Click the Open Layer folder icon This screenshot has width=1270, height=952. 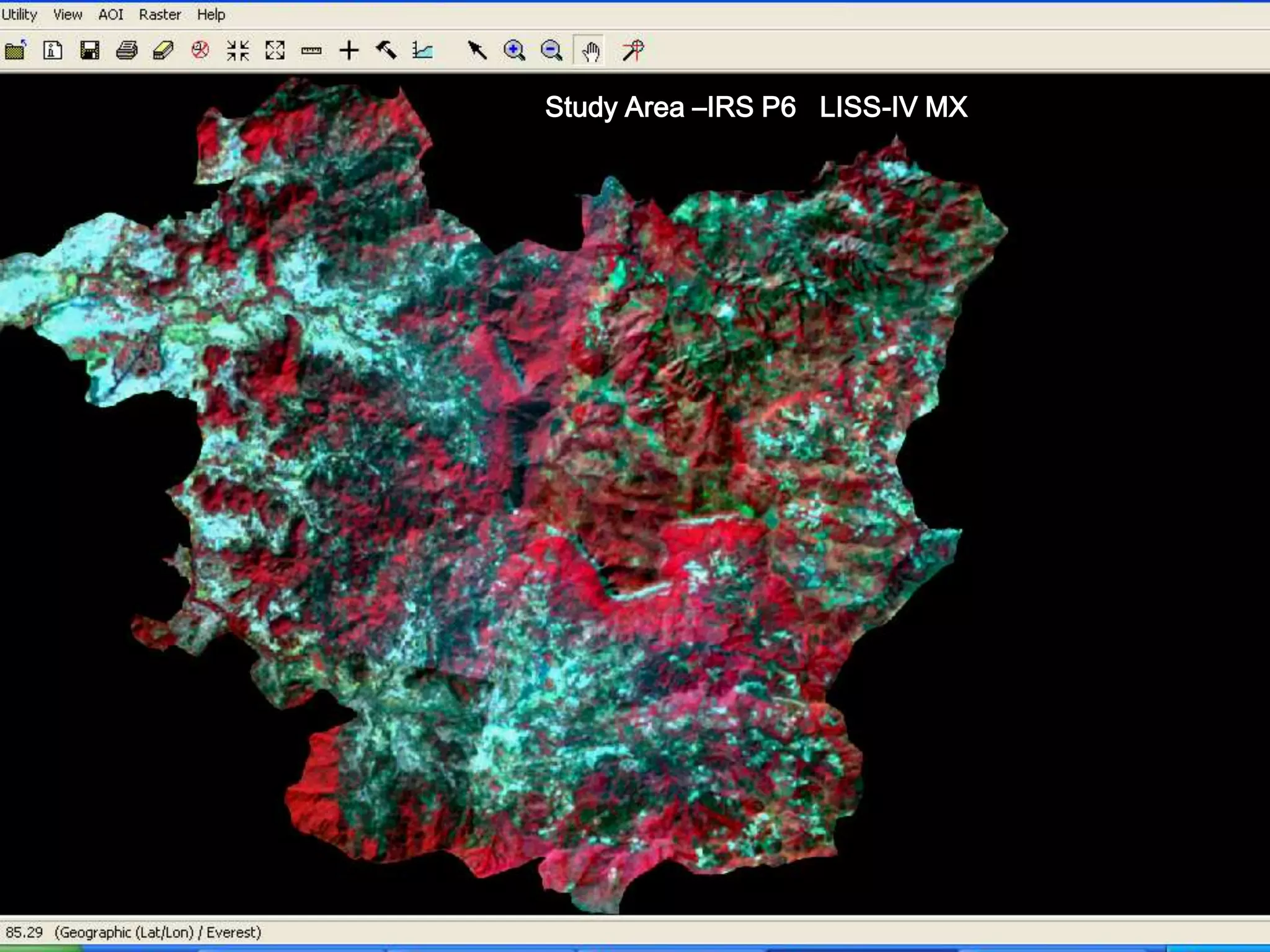point(16,50)
